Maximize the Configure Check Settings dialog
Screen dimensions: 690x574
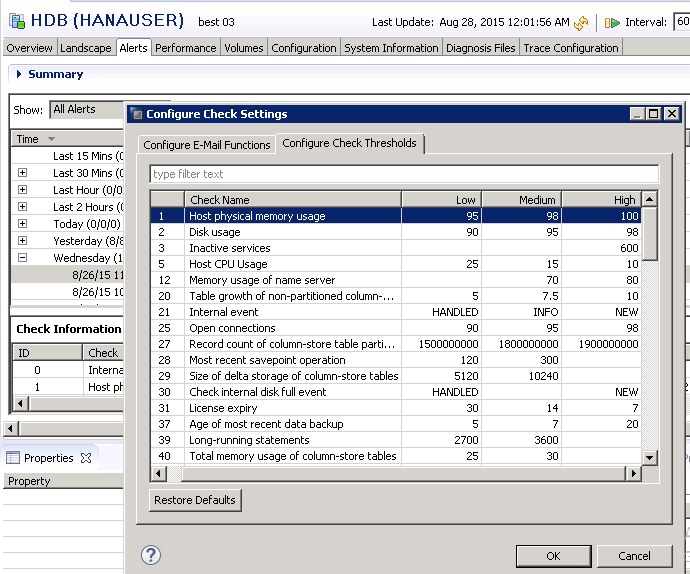pos(654,114)
